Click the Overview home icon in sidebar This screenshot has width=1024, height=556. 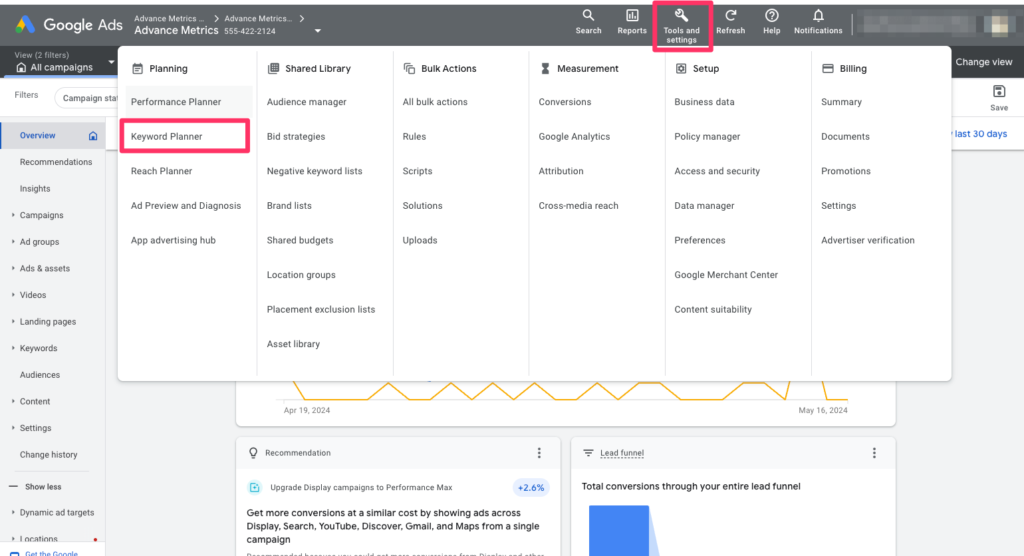click(93, 136)
